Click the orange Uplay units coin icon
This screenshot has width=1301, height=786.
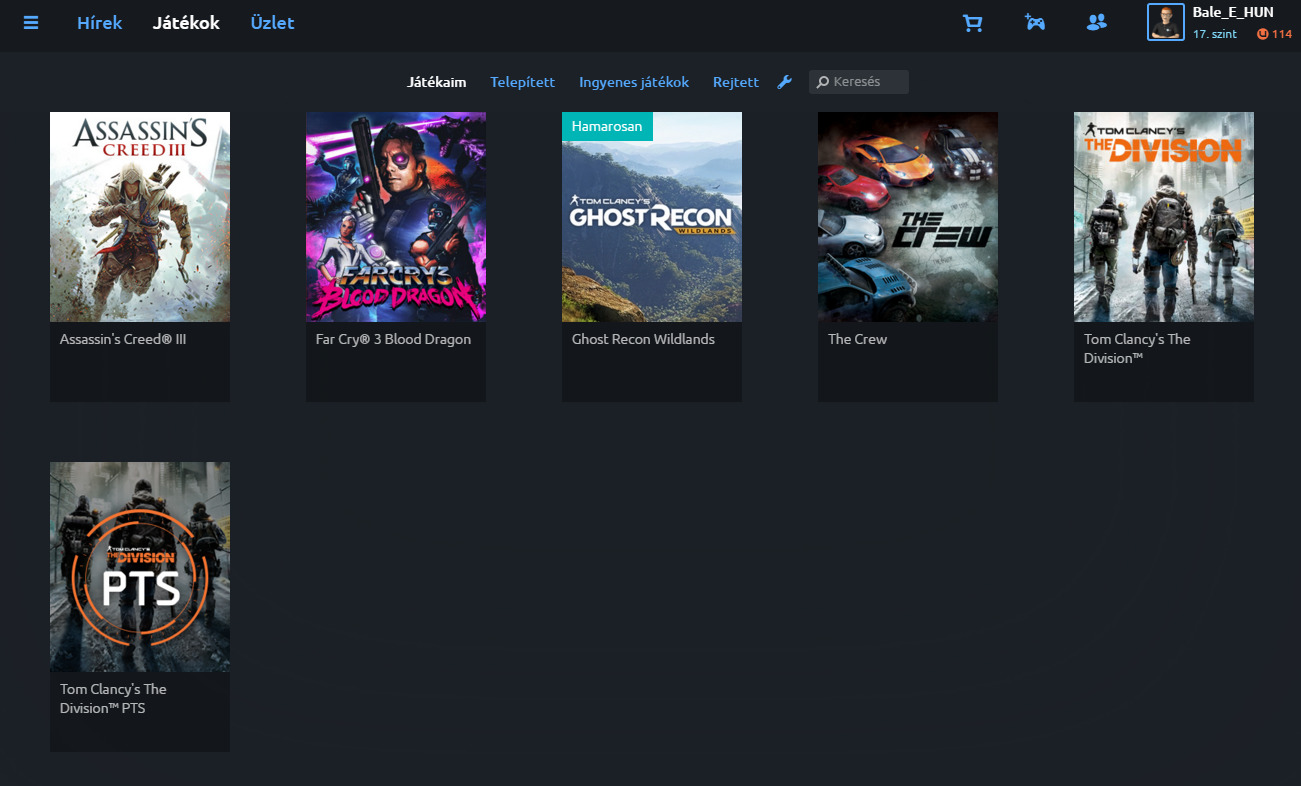click(1263, 34)
